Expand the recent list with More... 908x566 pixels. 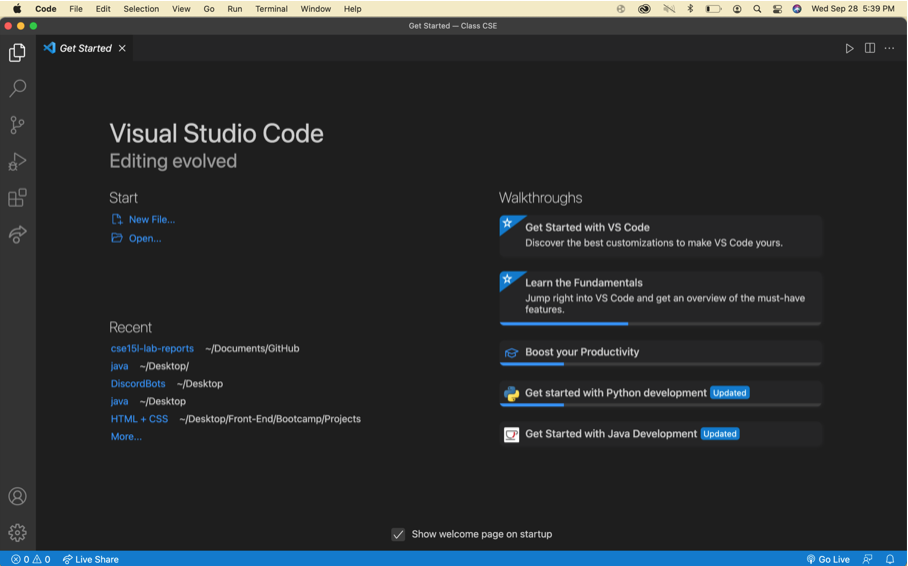126,437
